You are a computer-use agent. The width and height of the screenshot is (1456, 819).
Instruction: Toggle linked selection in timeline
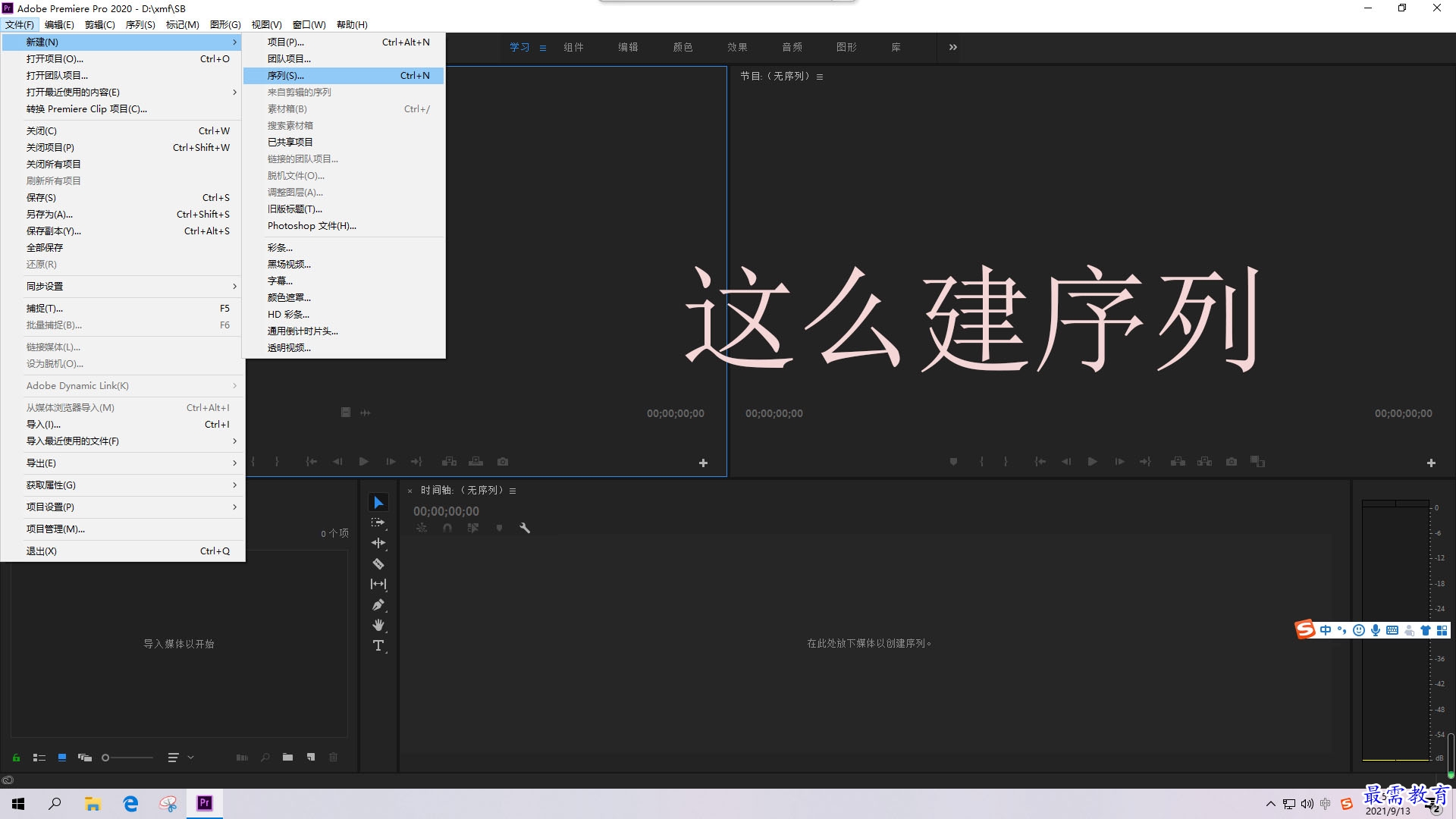[473, 528]
